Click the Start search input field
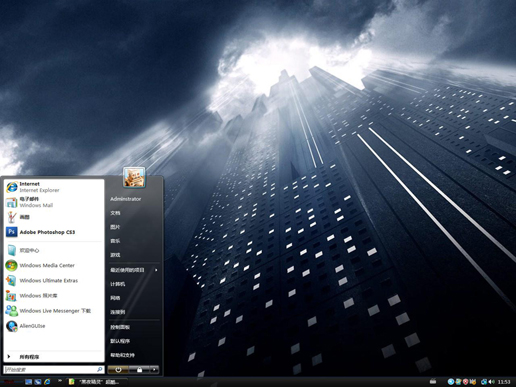Screen dimensions: 516x387 (x=53, y=369)
